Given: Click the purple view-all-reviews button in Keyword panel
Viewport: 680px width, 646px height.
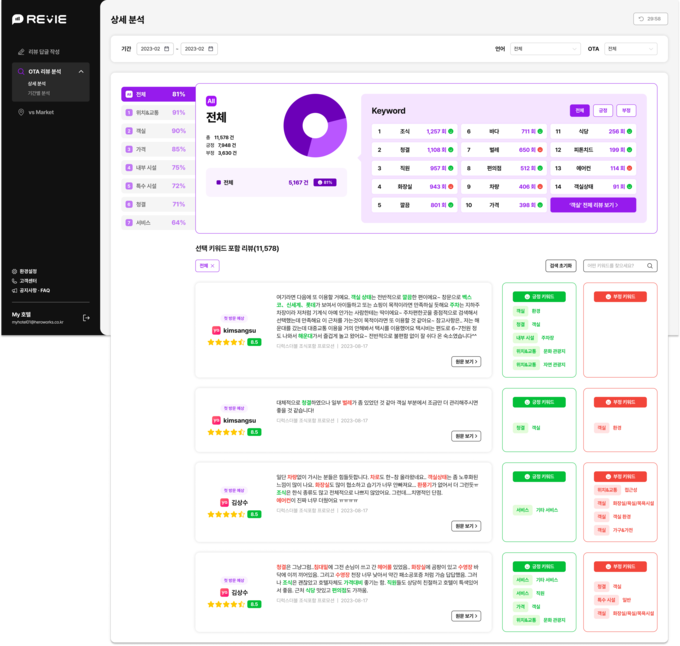Looking at the screenshot, I should 593,205.
